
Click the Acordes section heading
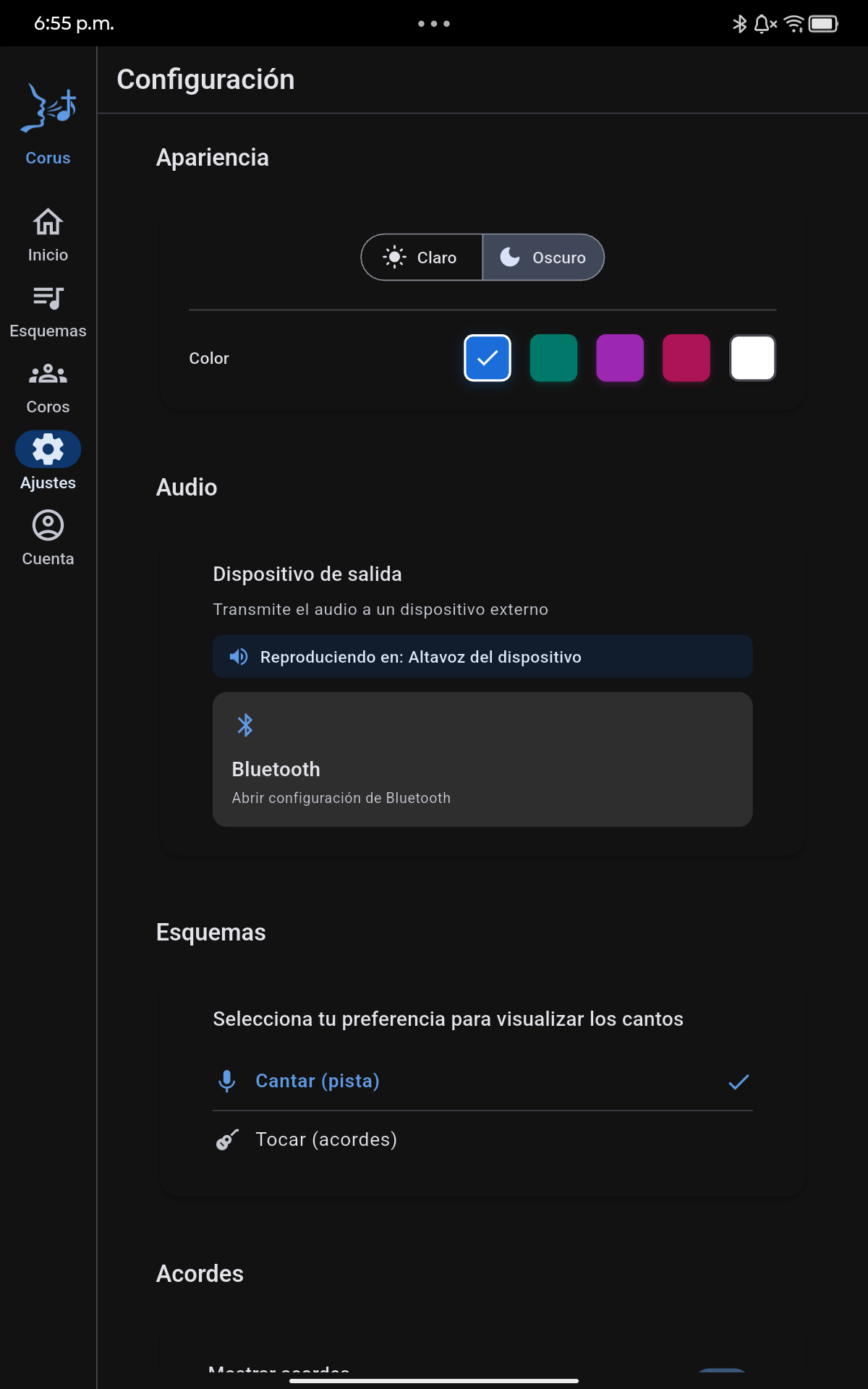(x=200, y=1274)
